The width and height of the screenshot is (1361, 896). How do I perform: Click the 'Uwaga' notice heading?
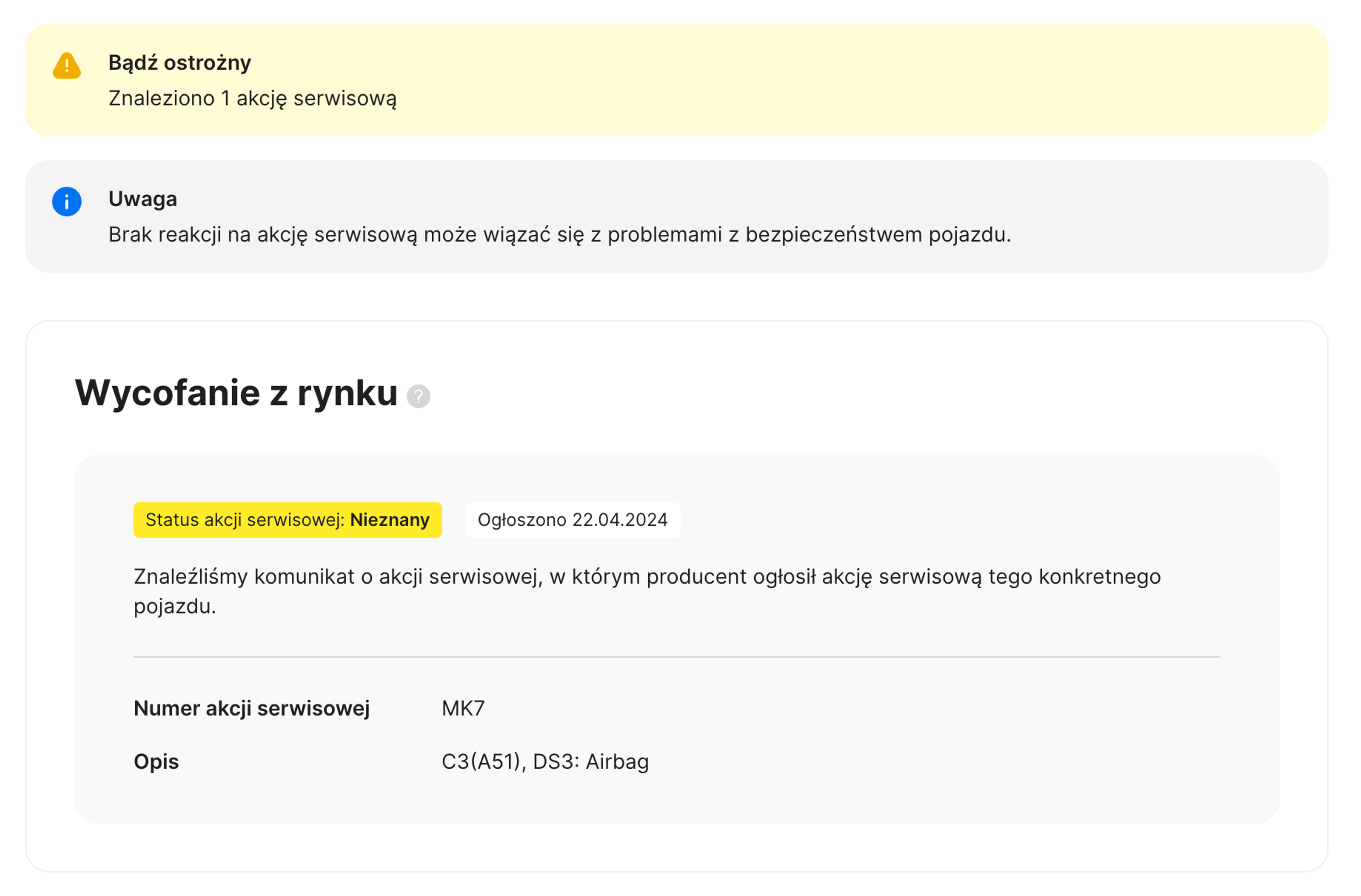coord(143,199)
